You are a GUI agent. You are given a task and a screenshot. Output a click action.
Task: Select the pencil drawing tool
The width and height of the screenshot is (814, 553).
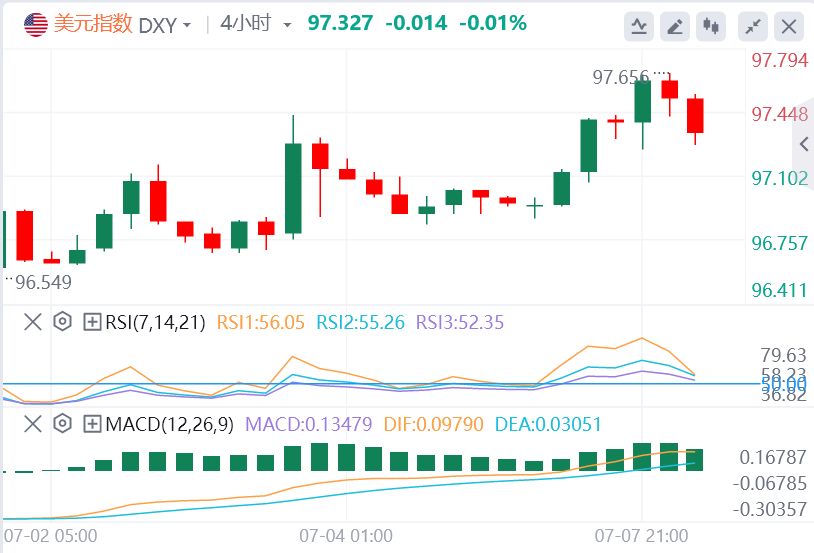[676, 26]
